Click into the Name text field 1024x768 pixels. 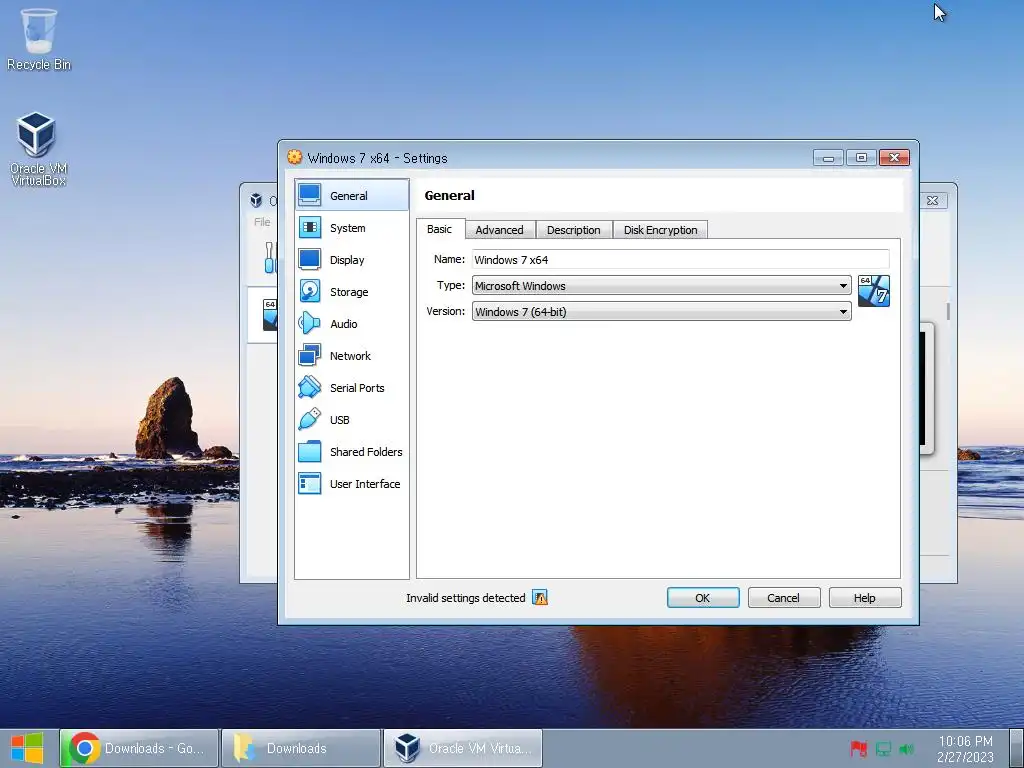(x=680, y=259)
